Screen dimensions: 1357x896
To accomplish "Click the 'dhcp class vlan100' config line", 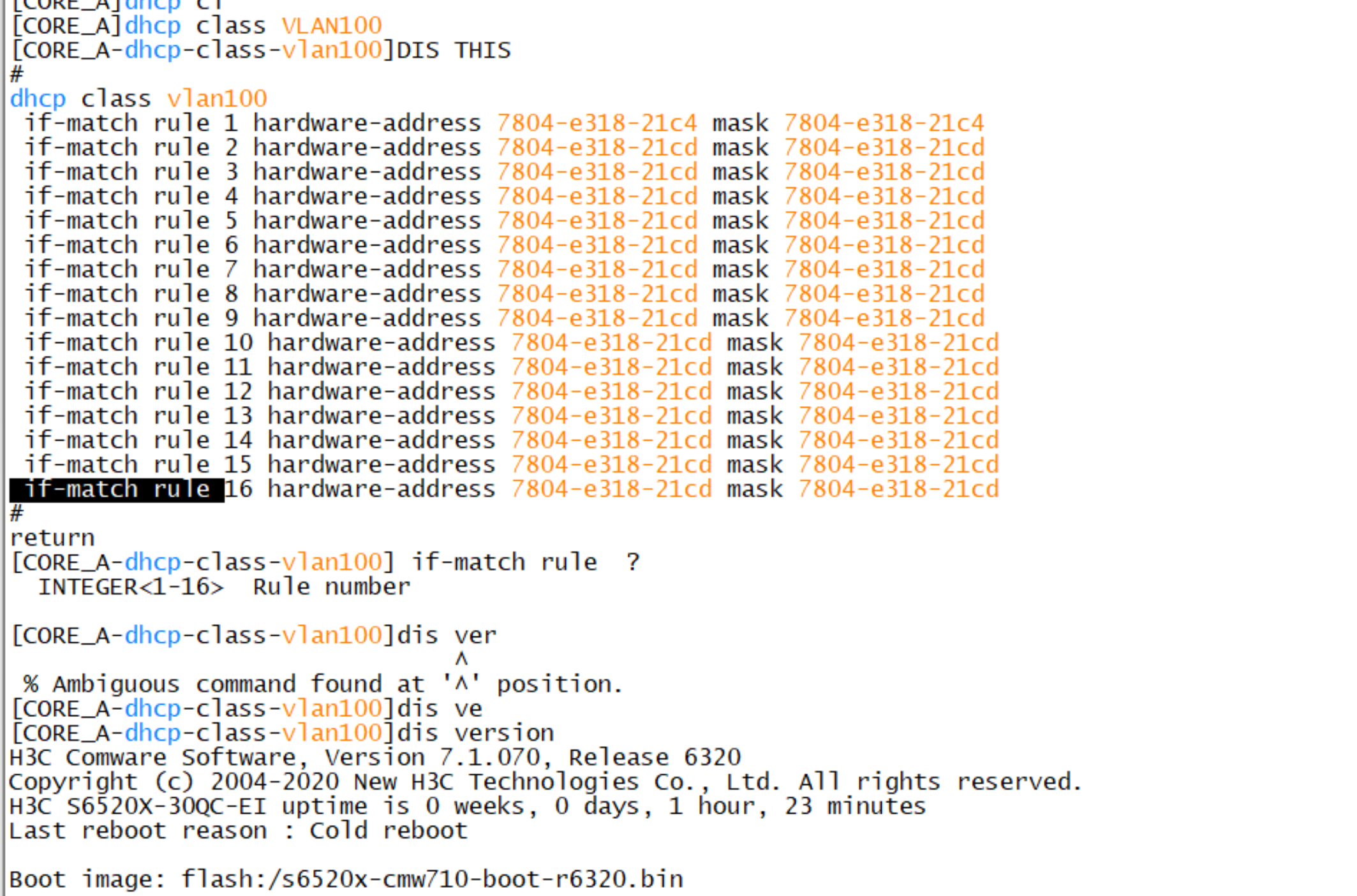I will point(138,99).
